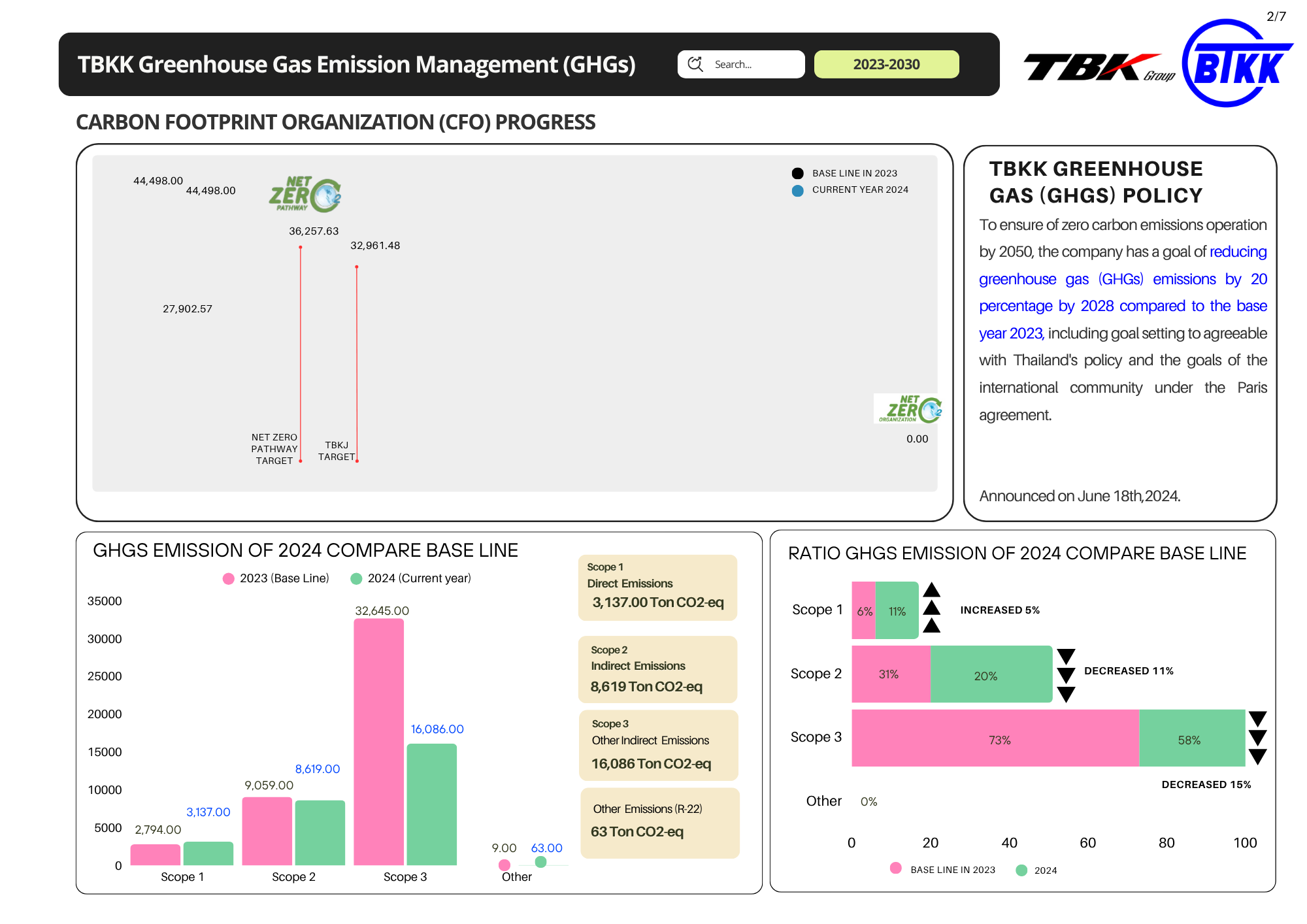The height and width of the screenshot is (924, 1307).
Task: Click the pink Other data point 9.00
Action: [x=505, y=865]
